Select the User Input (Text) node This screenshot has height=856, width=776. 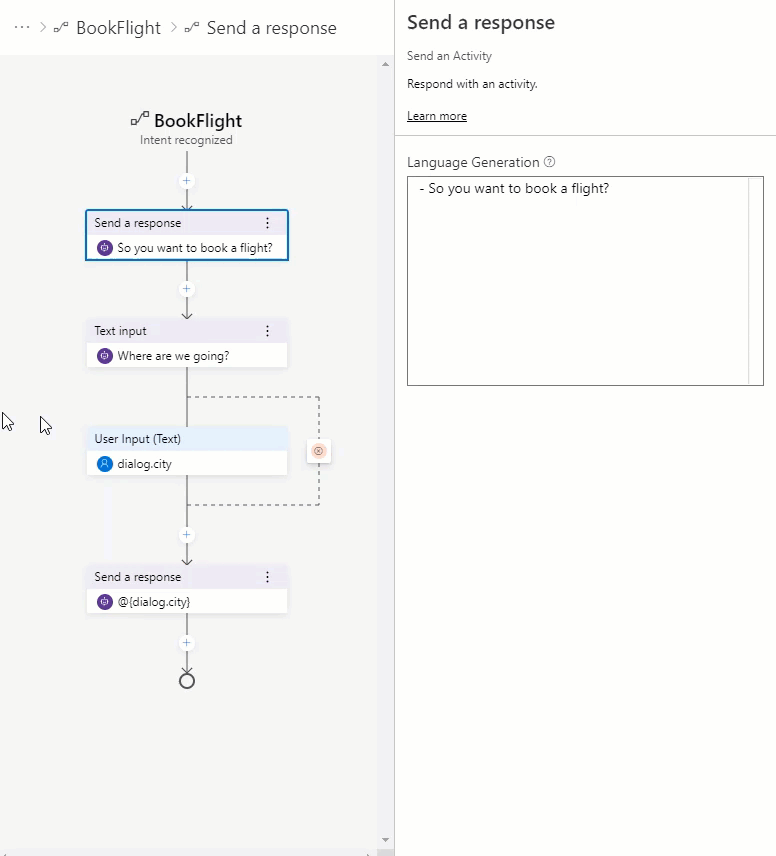187,439
